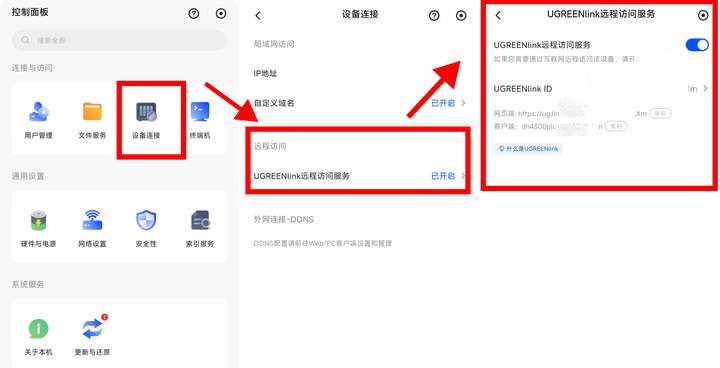The width and height of the screenshot is (720, 368).
Task: Focus the control panel search field
Action: tap(119, 40)
